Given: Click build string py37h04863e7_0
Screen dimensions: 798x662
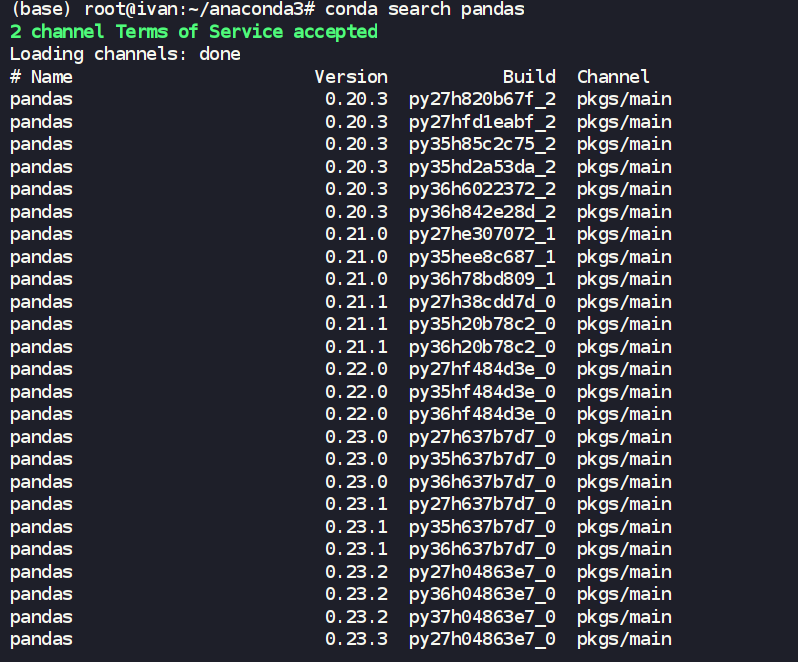Looking at the screenshot, I should coord(482,617).
